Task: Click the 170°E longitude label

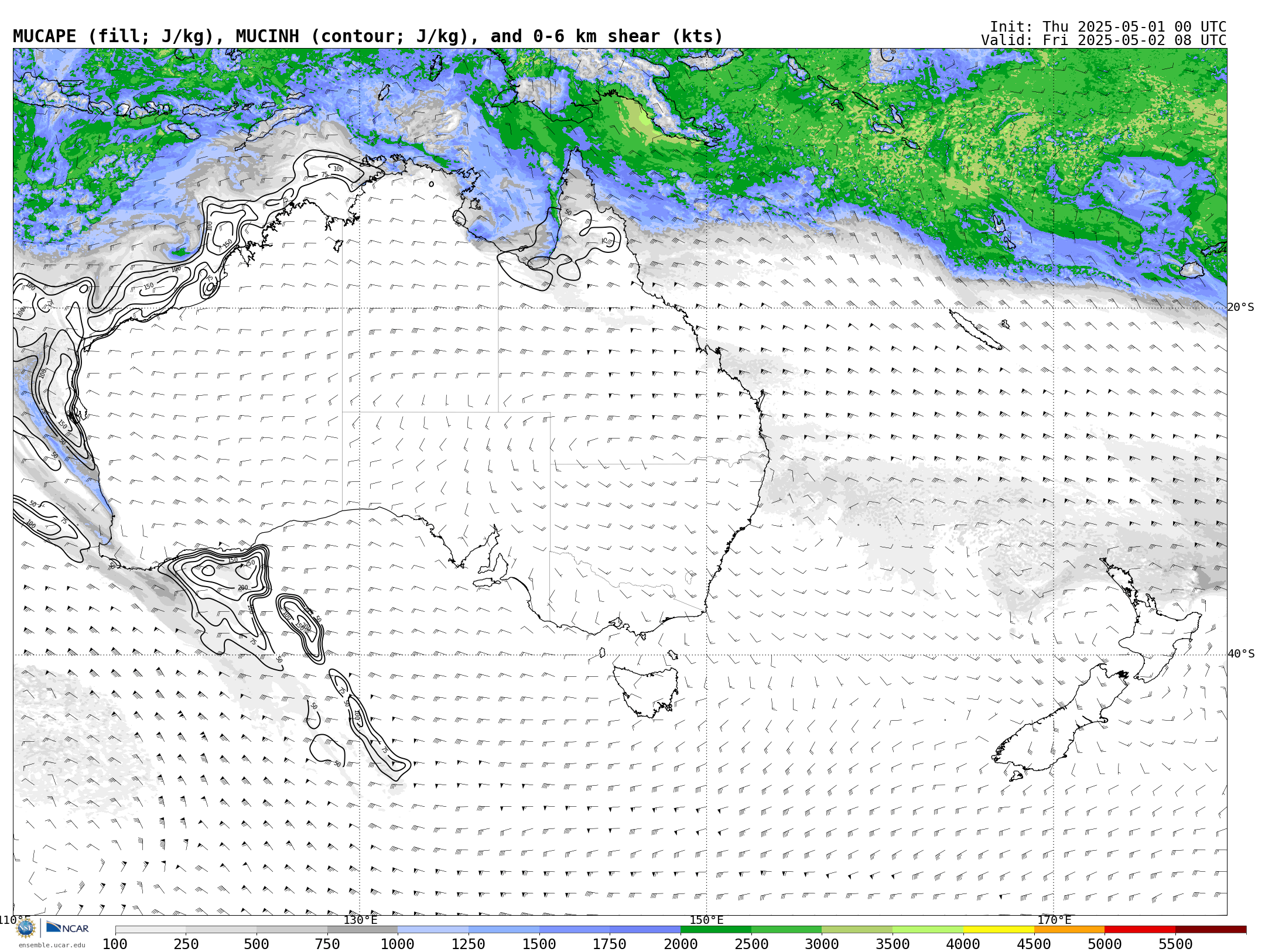Action: [x=1054, y=920]
